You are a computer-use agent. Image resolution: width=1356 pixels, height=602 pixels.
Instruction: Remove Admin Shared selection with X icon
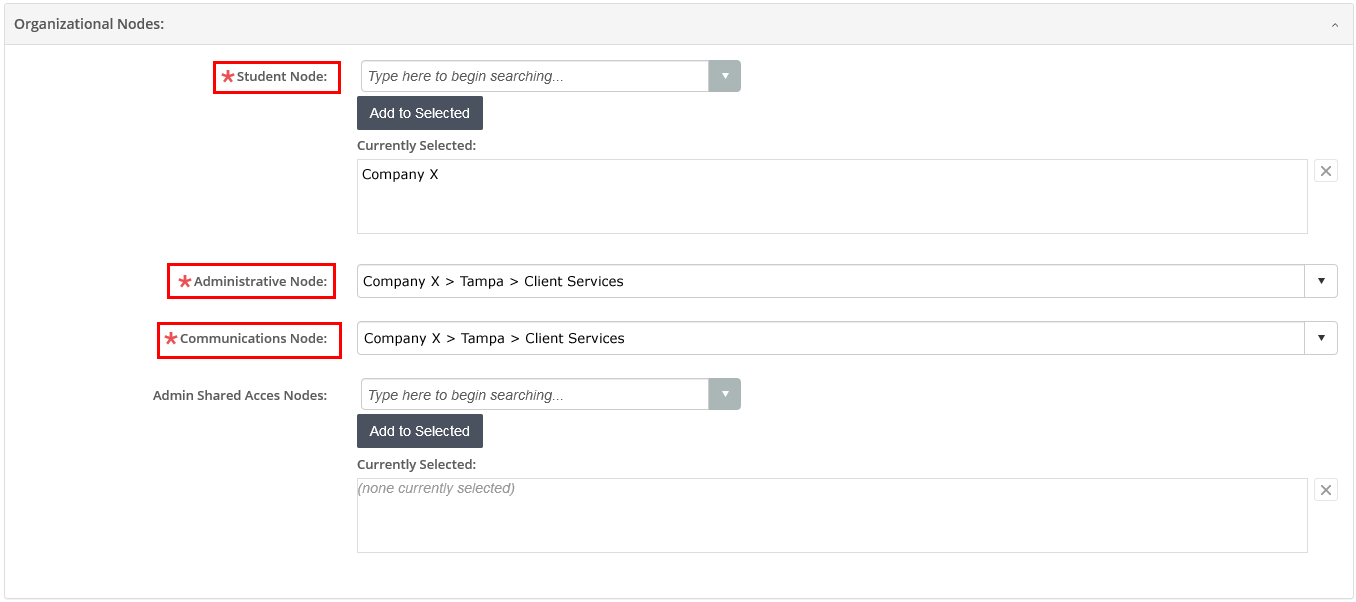[1325, 490]
